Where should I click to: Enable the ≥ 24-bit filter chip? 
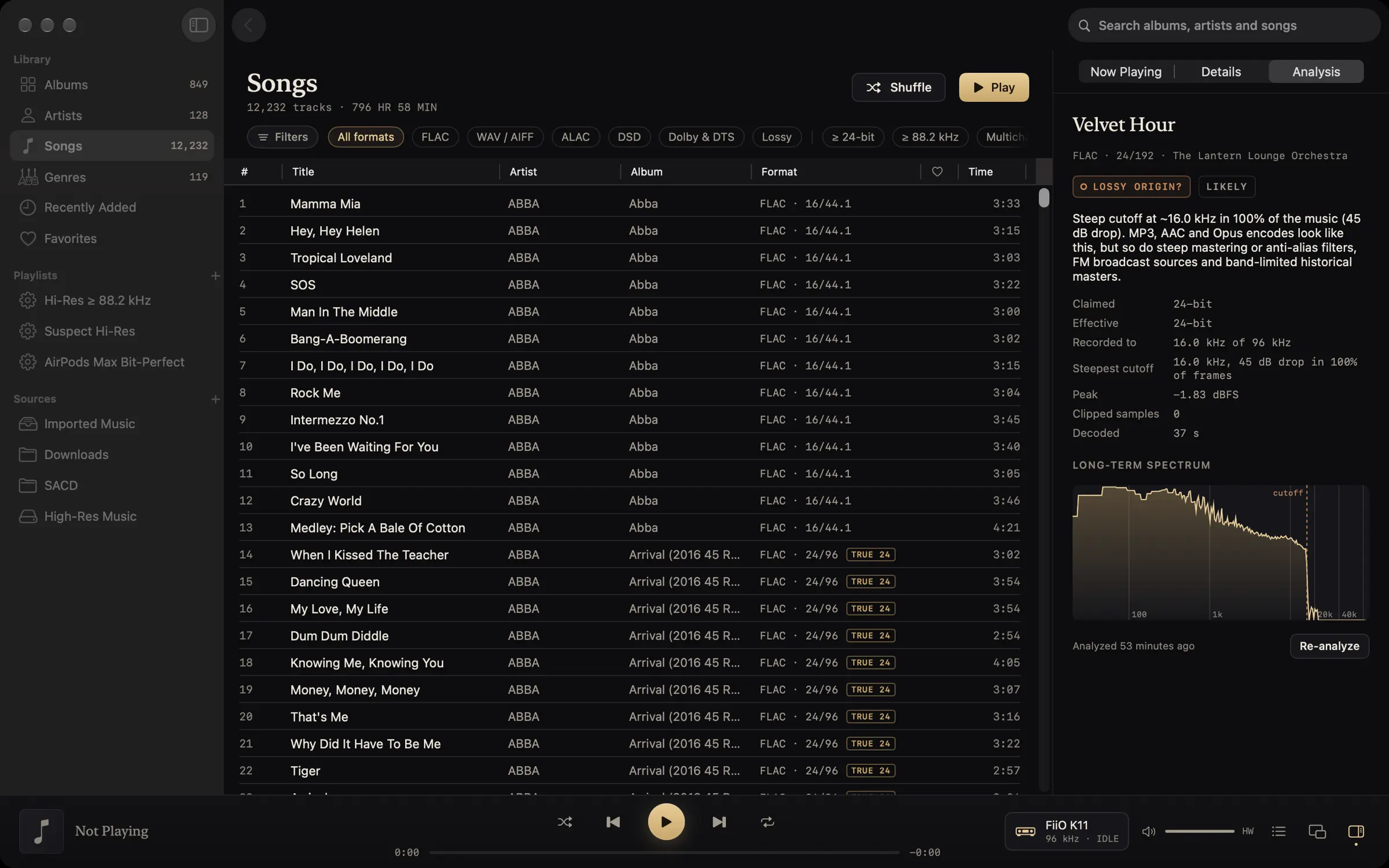pyautogui.click(x=853, y=137)
